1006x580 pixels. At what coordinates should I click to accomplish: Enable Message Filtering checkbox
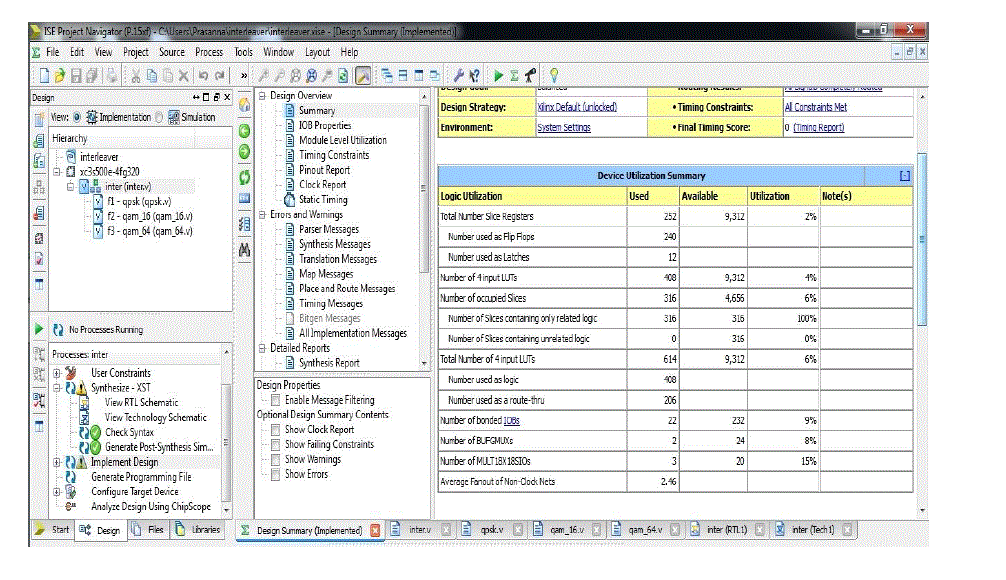[x=275, y=400]
